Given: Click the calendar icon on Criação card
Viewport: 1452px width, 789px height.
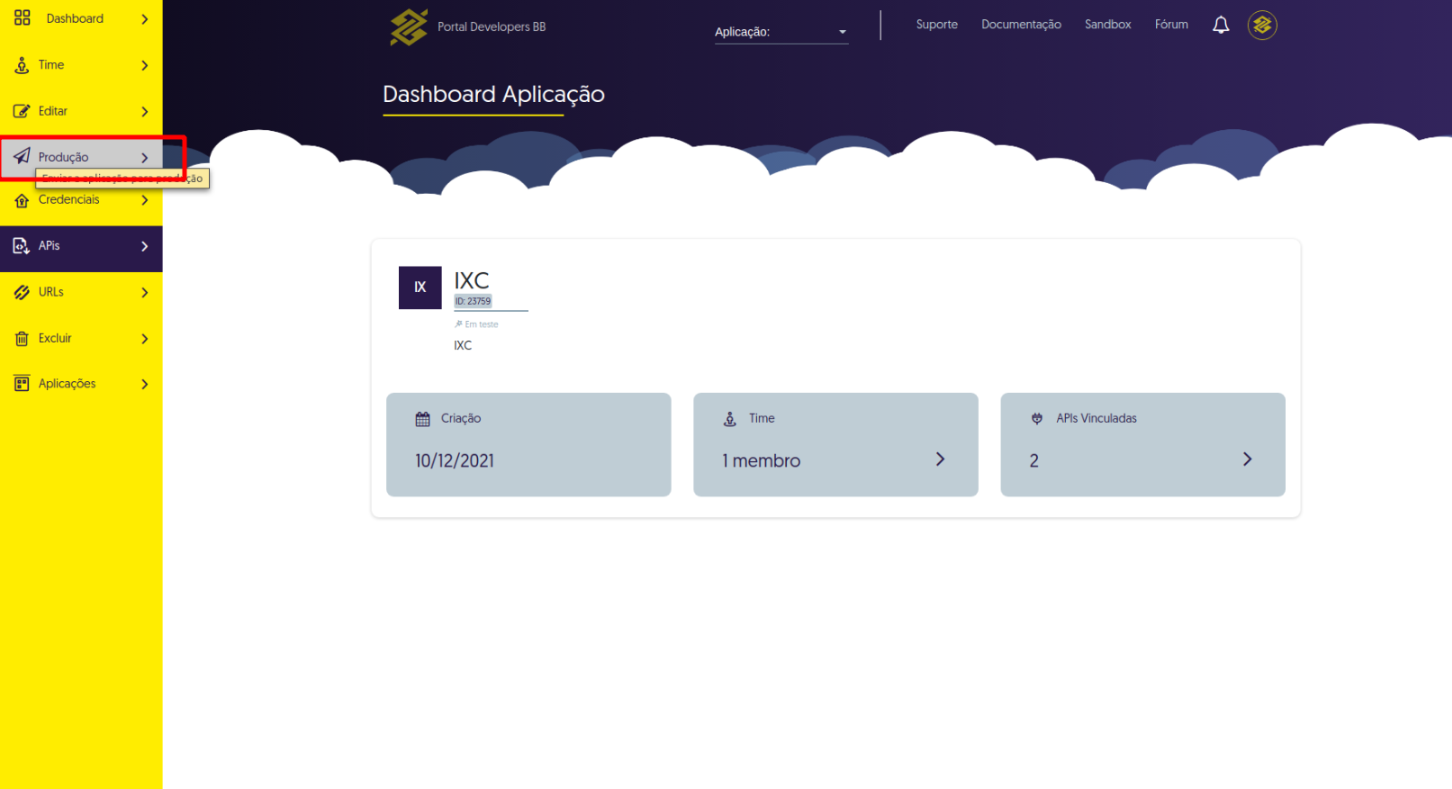Looking at the screenshot, I should coord(423,419).
